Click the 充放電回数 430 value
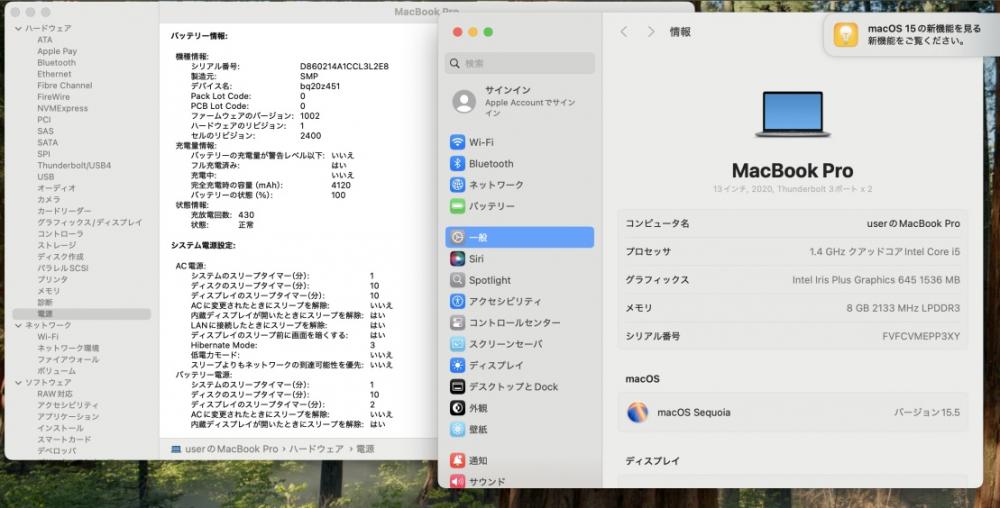The height and width of the screenshot is (508, 1000). (246, 215)
